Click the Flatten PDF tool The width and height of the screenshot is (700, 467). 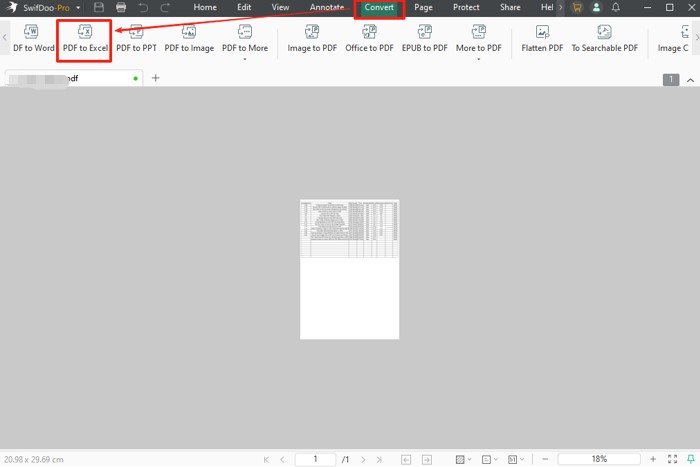[542, 39]
